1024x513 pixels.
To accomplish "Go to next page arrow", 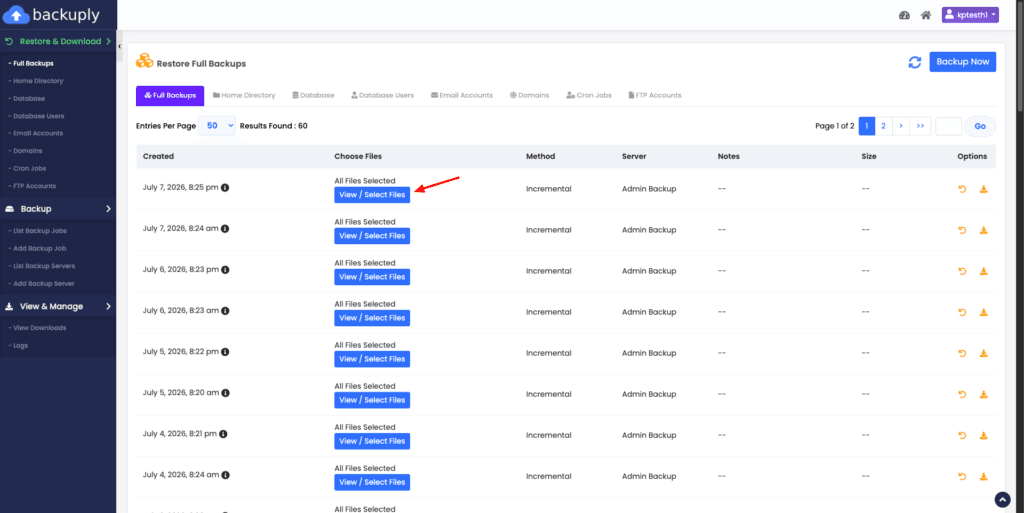I will (x=901, y=126).
